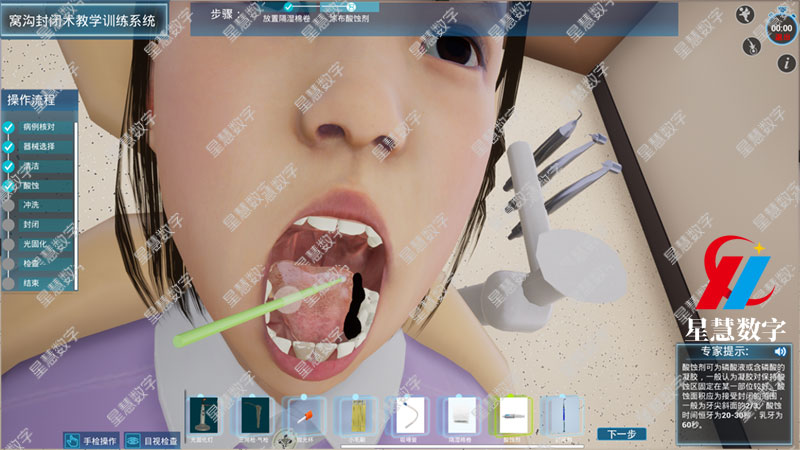Click the operation flow panel scrollbar

click(76, 204)
